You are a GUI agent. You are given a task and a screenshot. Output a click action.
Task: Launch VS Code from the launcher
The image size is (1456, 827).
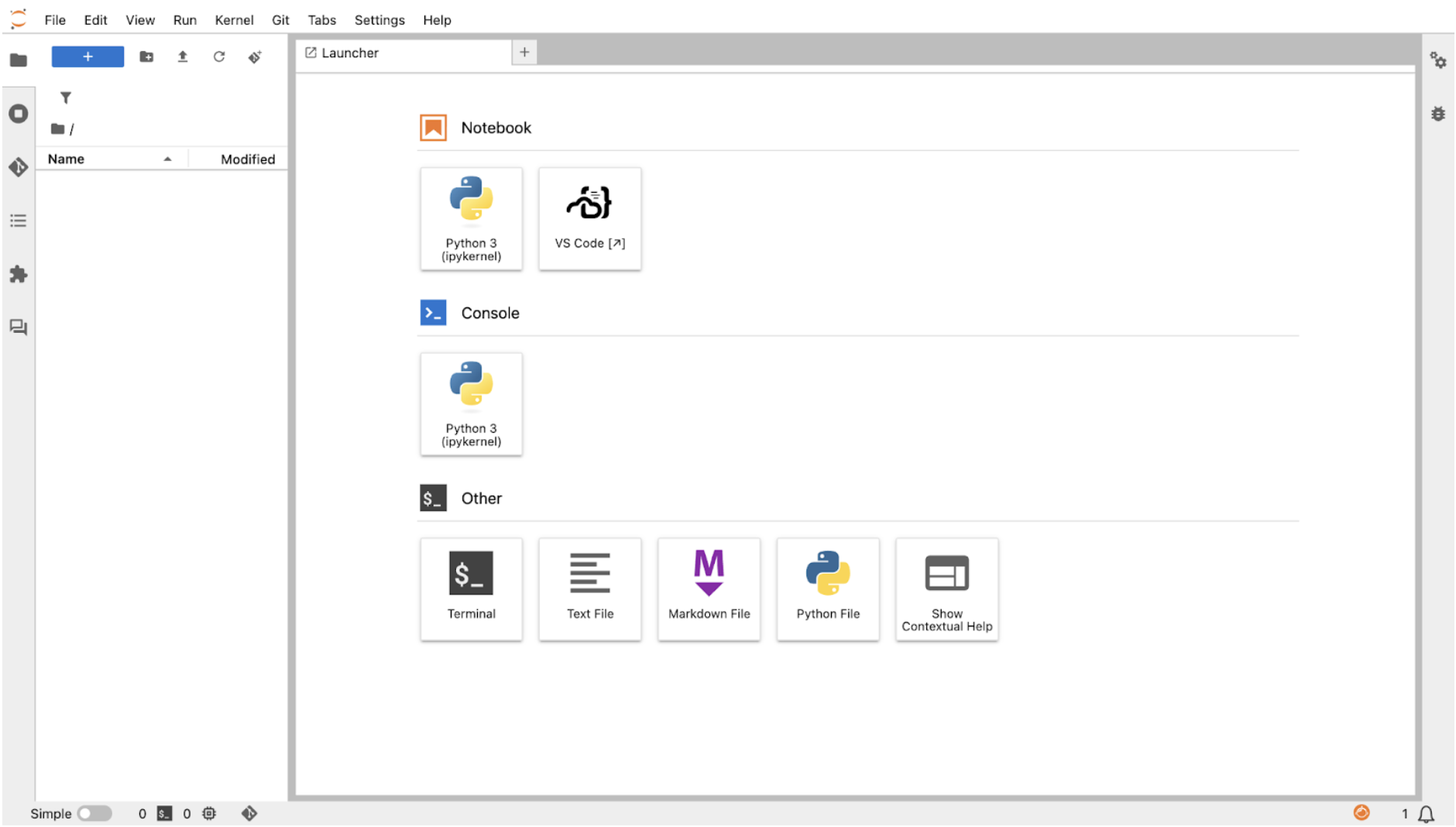pos(589,218)
